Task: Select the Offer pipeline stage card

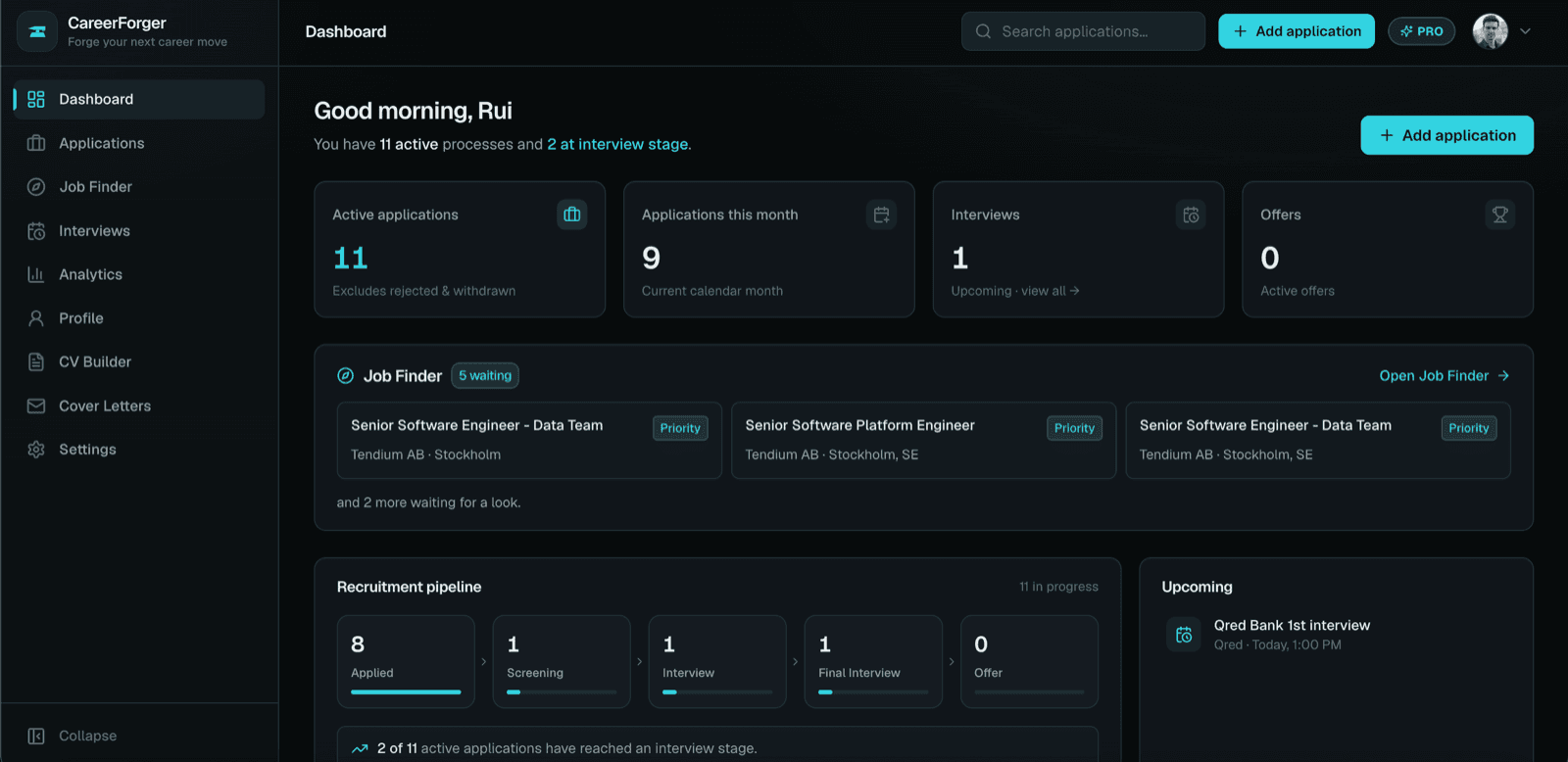Action: coord(1029,661)
